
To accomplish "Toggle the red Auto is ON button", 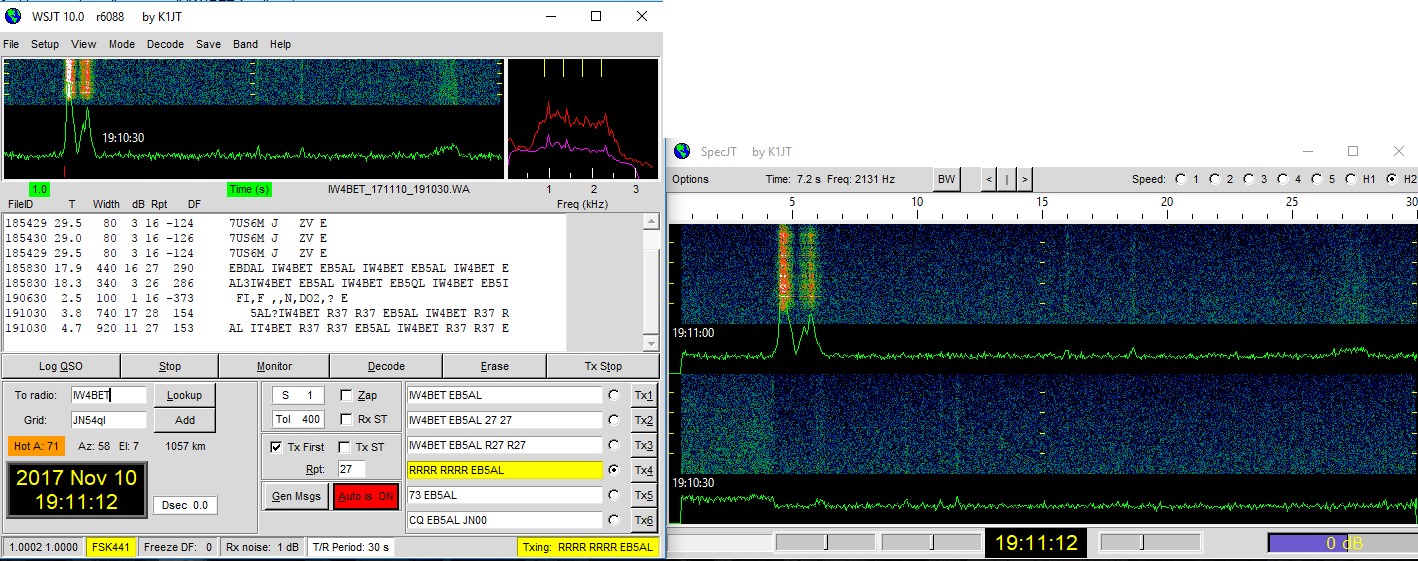I will coord(366,496).
